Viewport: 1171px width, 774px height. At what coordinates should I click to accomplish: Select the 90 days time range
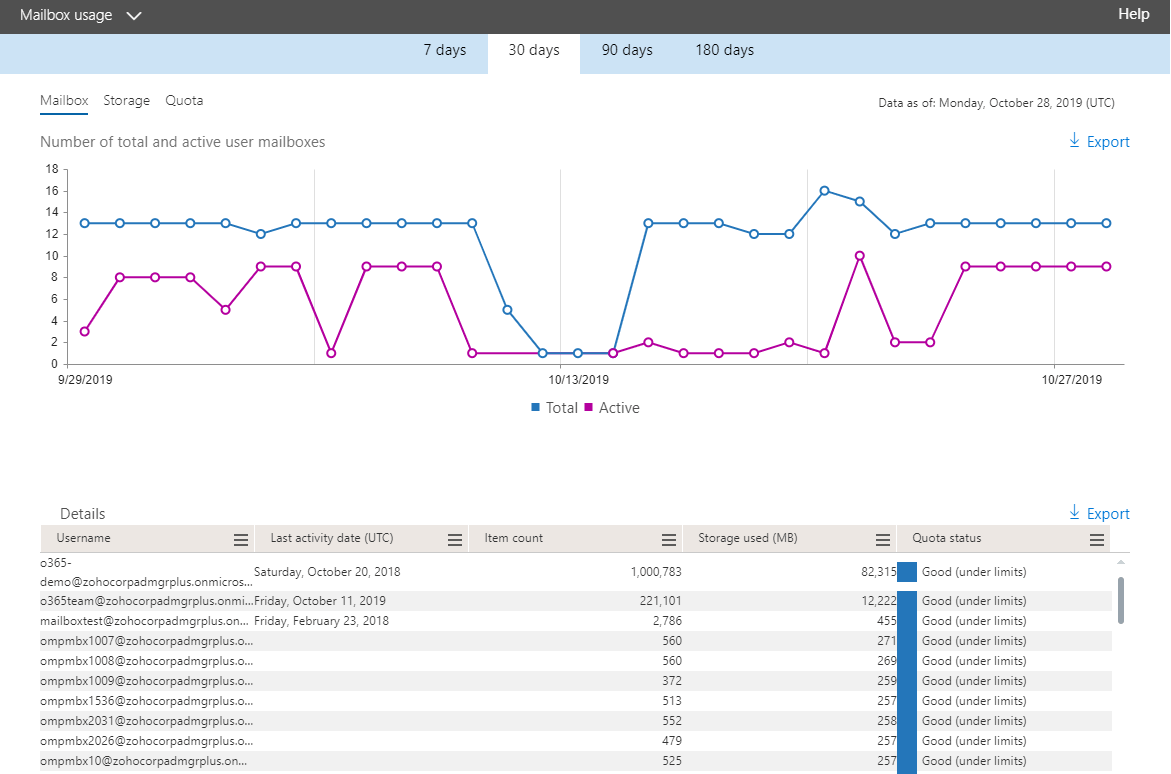pyautogui.click(x=627, y=50)
